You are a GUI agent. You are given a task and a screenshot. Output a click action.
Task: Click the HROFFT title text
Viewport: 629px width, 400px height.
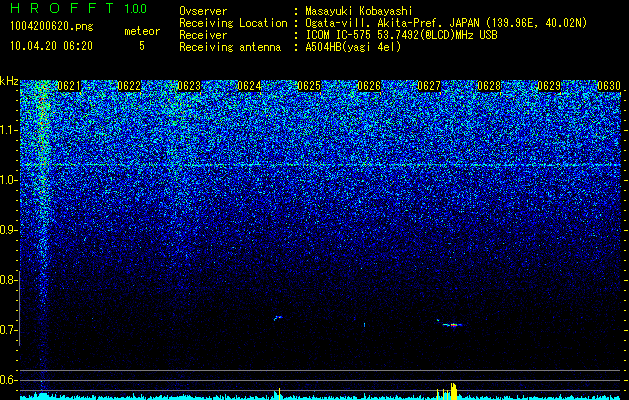62,8
